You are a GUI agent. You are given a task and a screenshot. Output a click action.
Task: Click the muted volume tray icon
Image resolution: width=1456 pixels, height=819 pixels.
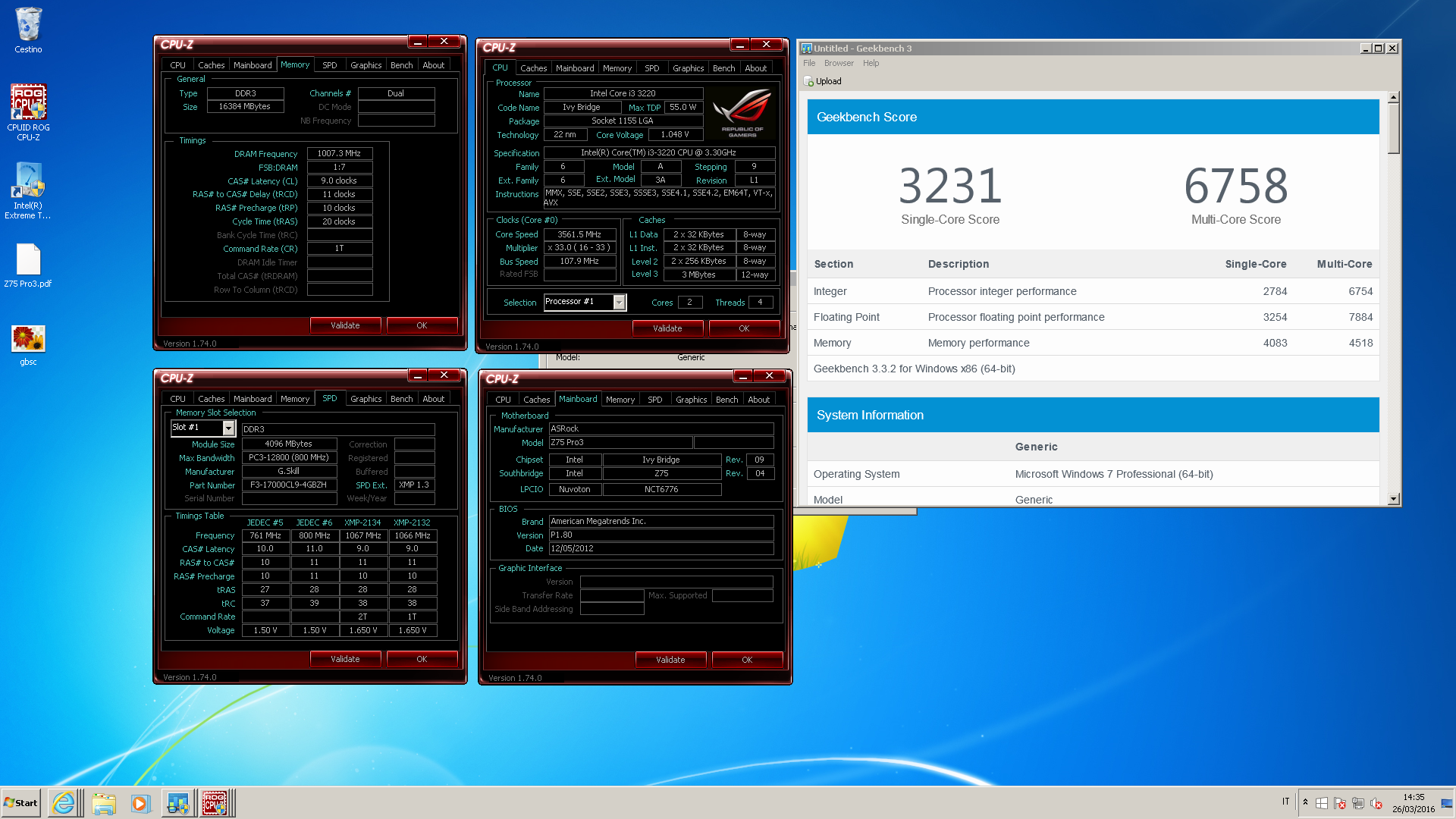tap(1376, 803)
